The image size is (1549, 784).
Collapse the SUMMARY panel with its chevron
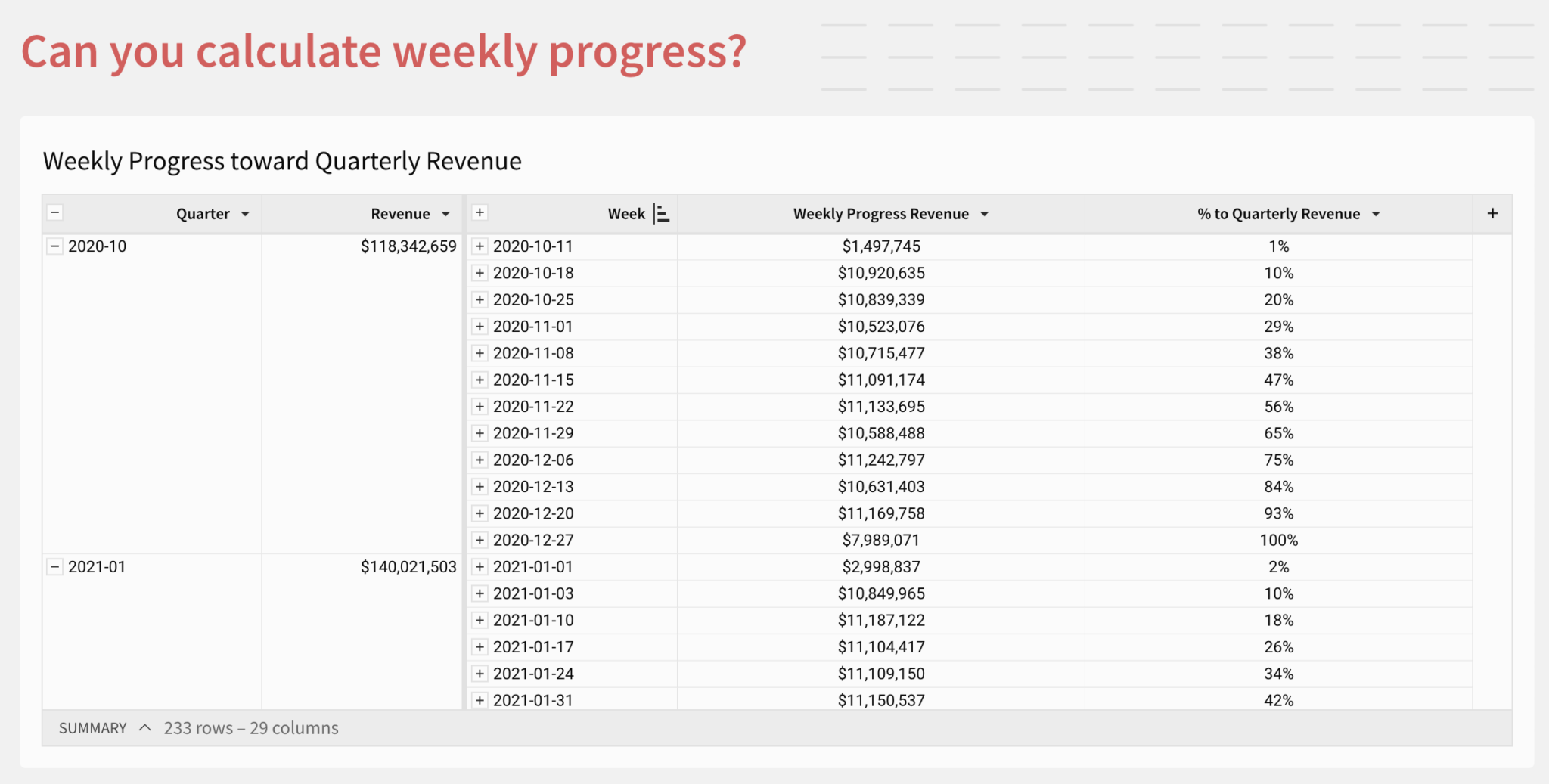[x=144, y=728]
